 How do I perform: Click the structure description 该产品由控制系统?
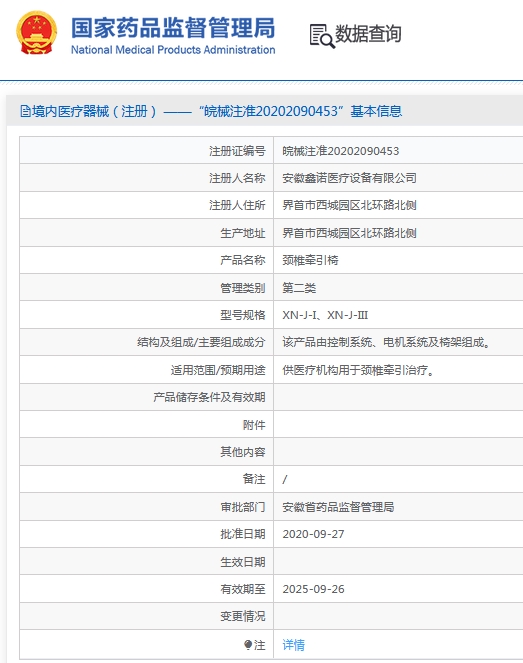pyautogui.click(x=387, y=342)
